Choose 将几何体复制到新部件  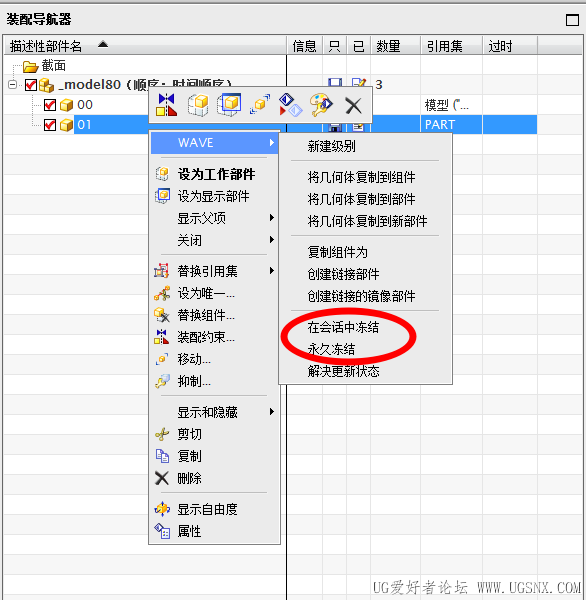click(x=365, y=221)
